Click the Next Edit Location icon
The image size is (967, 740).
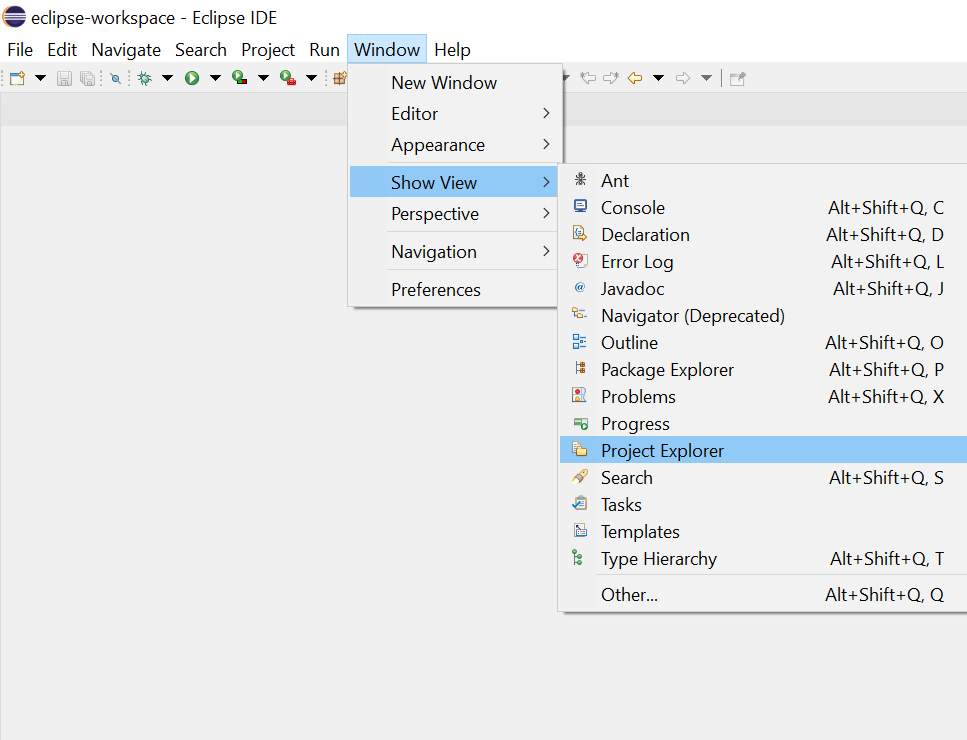tap(611, 78)
